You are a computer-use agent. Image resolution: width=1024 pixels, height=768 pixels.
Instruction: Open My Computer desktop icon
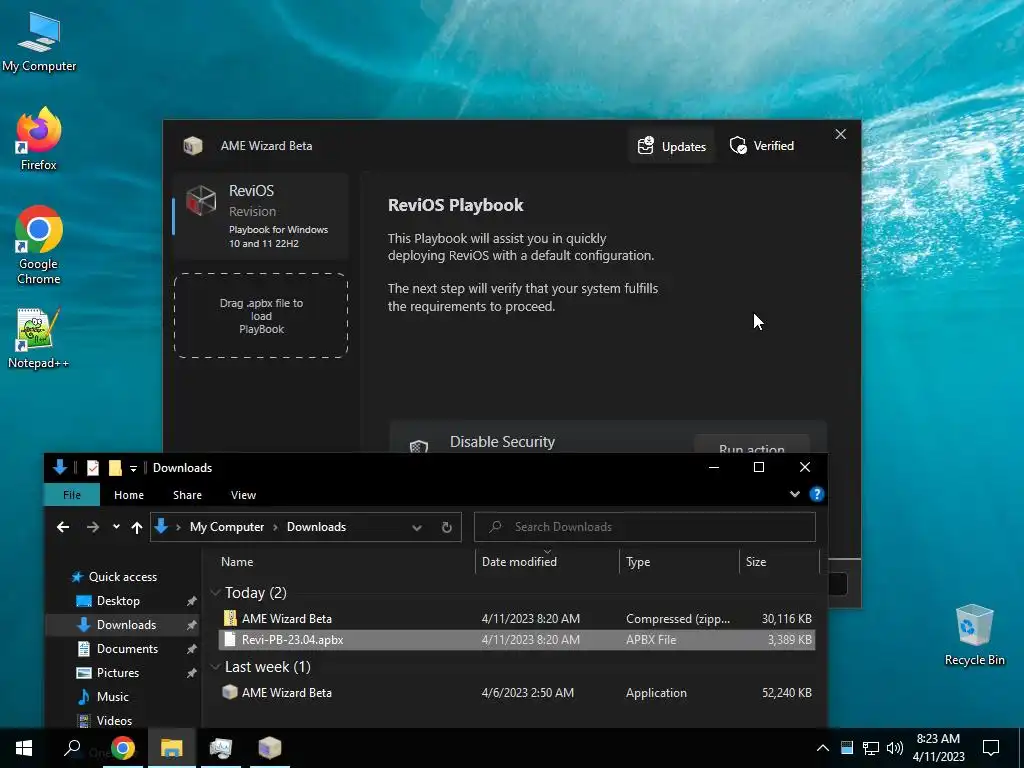pyautogui.click(x=39, y=42)
